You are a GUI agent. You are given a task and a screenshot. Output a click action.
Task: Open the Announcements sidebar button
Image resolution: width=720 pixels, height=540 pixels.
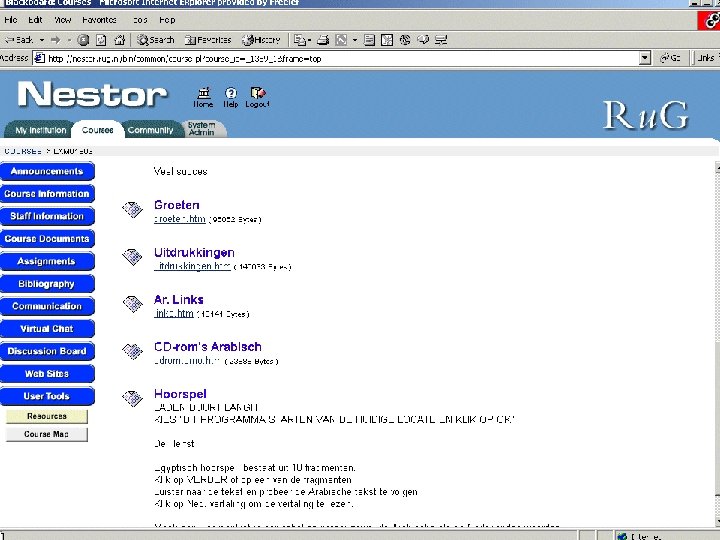tap(47, 171)
